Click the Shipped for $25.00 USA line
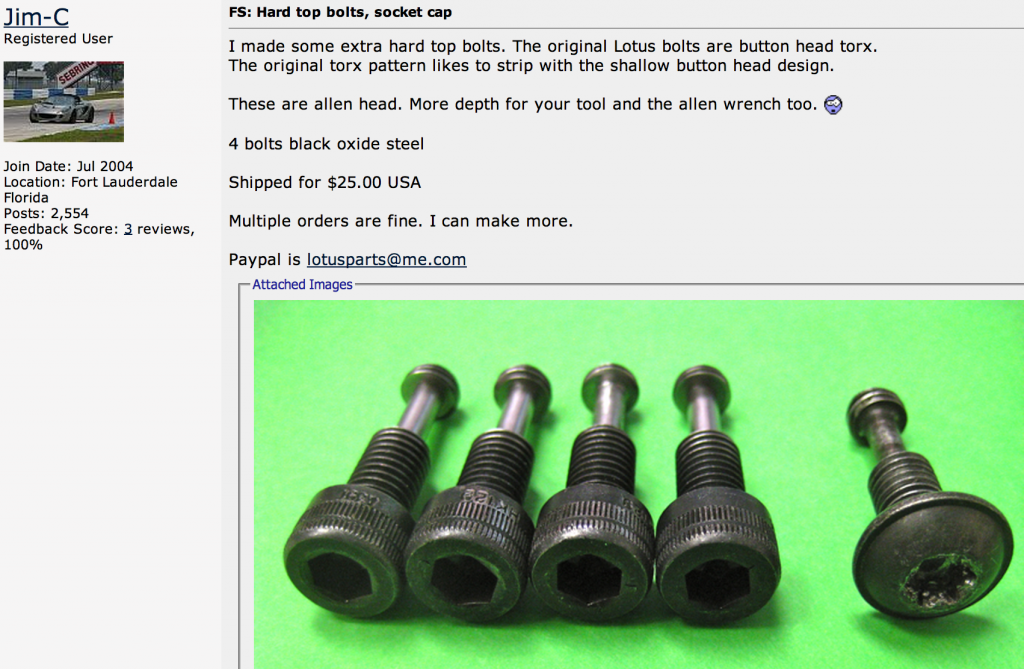The width and height of the screenshot is (1024, 669). pos(325,182)
